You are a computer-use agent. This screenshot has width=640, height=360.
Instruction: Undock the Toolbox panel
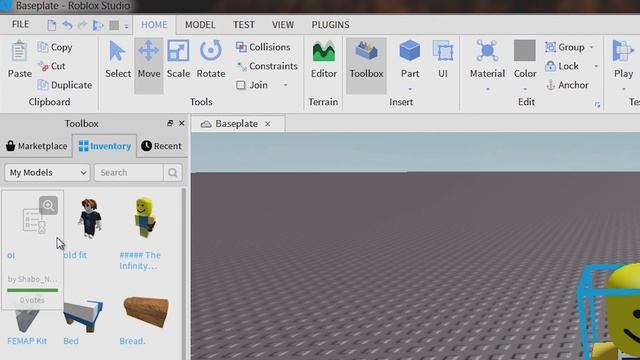tap(170, 123)
